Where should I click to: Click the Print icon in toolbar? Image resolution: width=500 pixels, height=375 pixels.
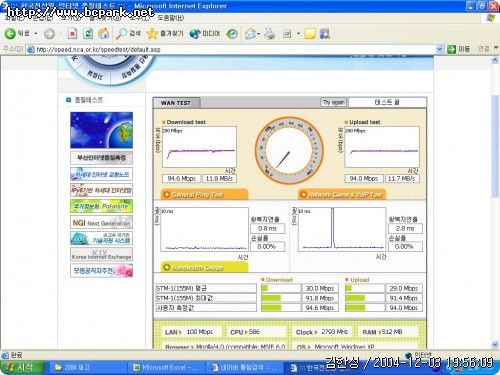(x=269, y=34)
